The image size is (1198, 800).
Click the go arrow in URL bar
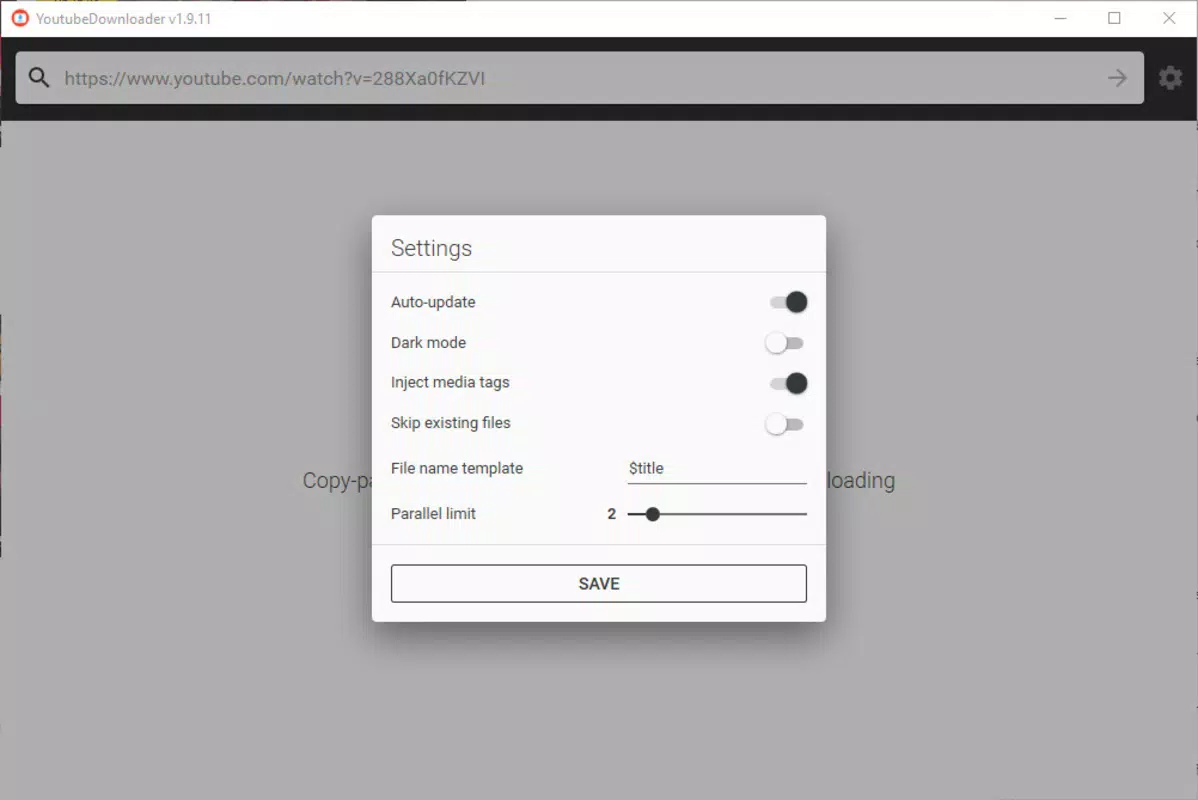click(1117, 78)
